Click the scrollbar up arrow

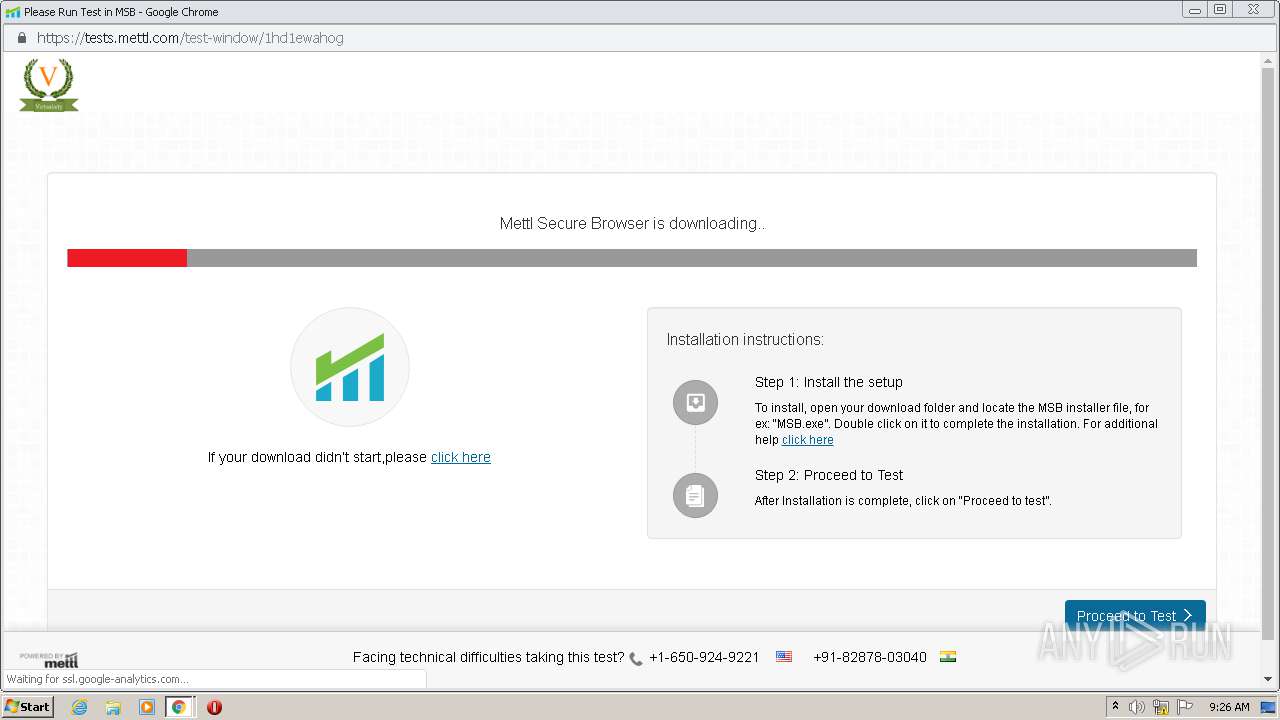point(1269,61)
